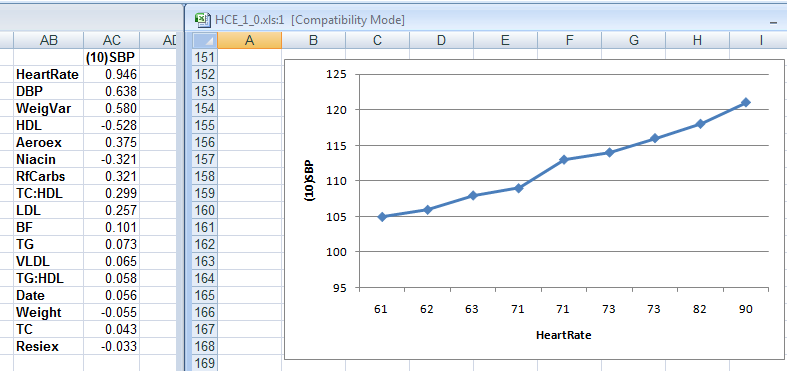Click the TC:HDL label cell
The image size is (787, 371).
(x=49, y=194)
